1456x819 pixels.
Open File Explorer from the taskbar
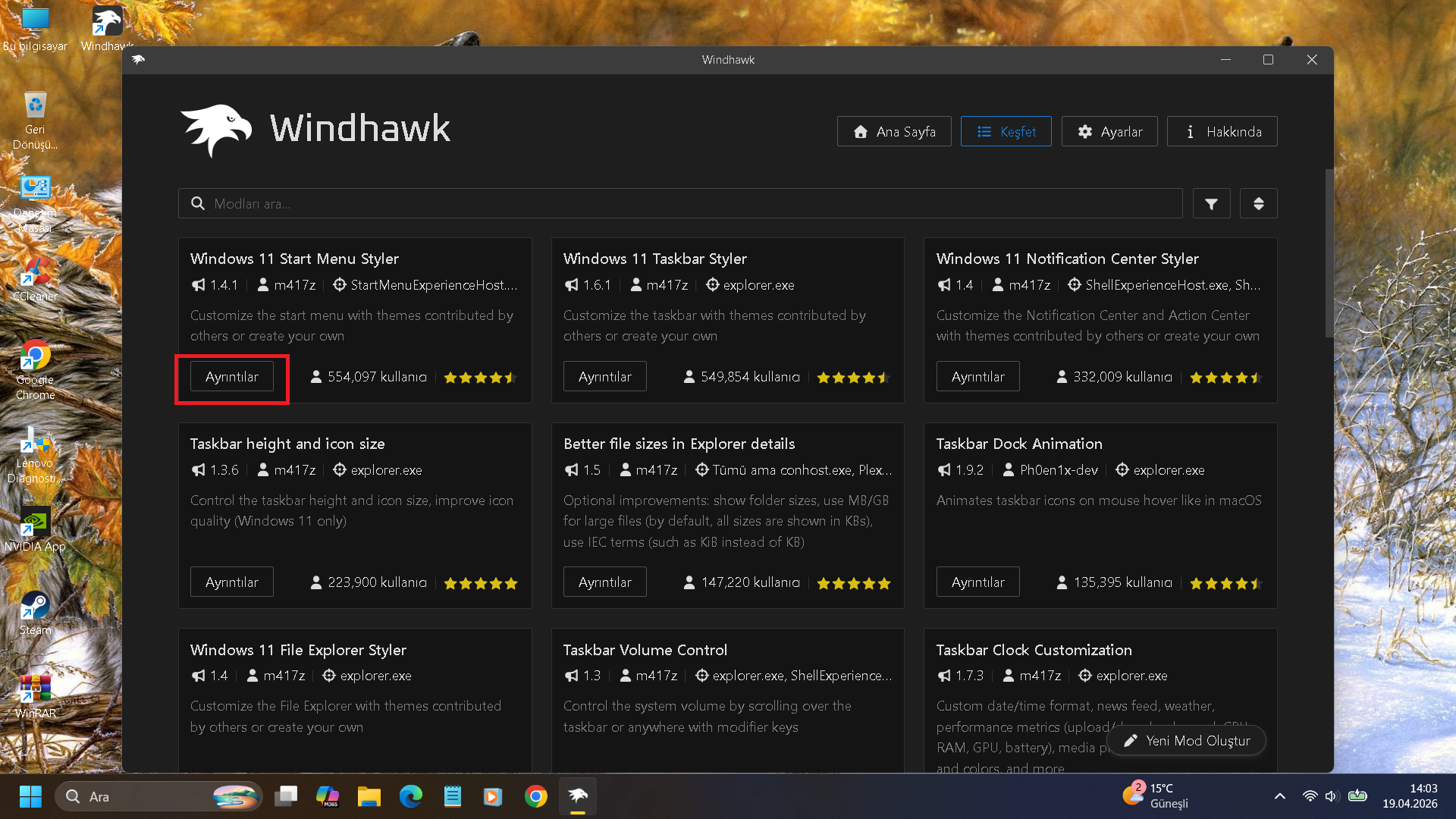coord(369,797)
